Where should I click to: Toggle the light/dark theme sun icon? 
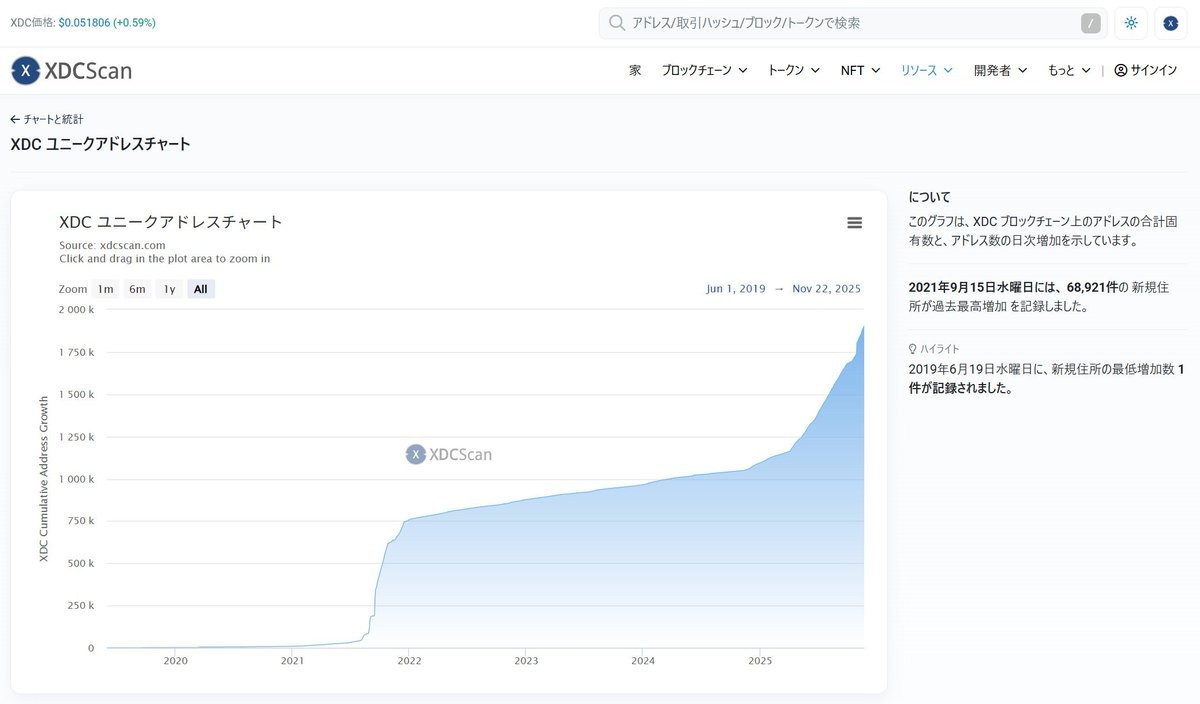(1131, 23)
